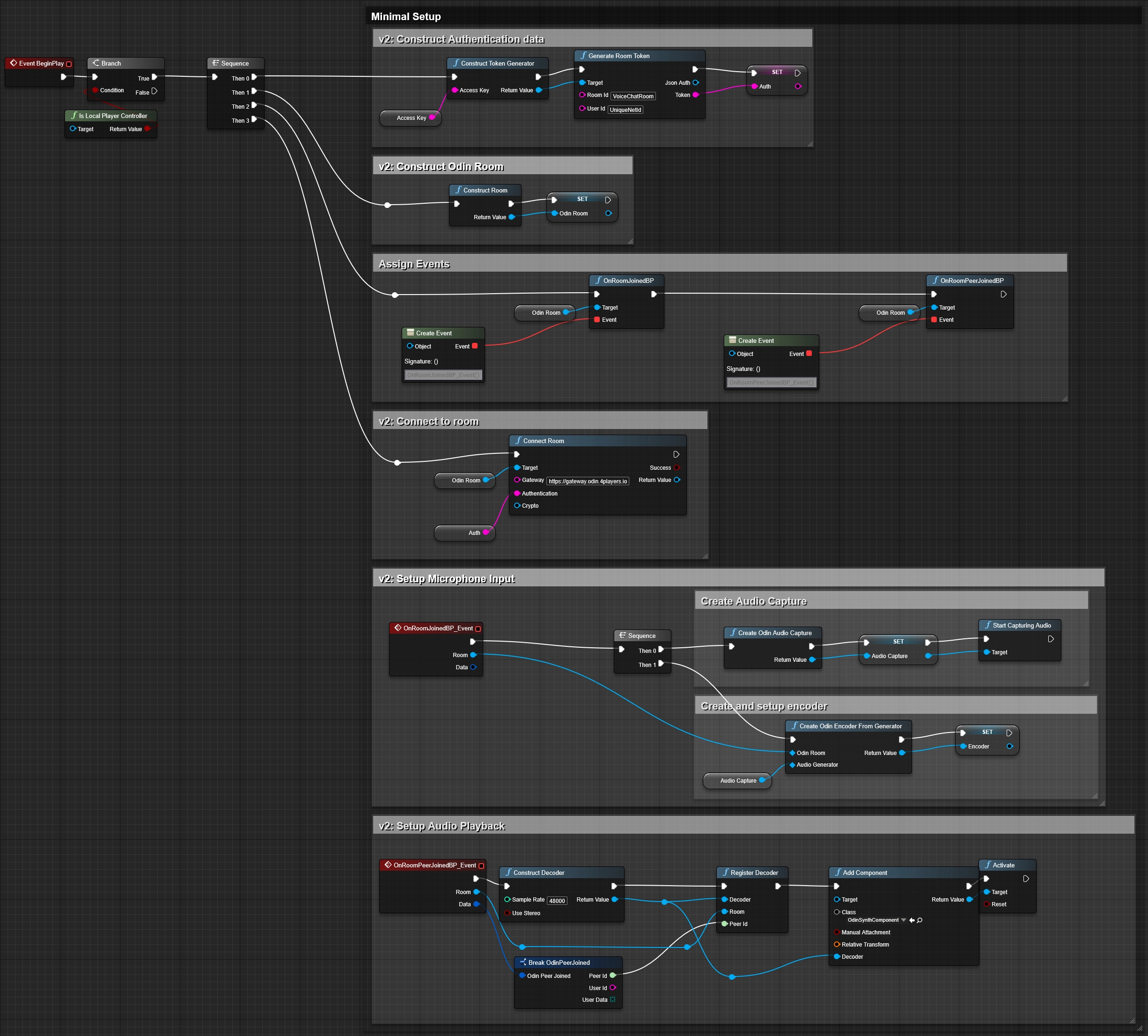
Task: Open the OdinSynthComponent class dropdown
Action: [x=904, y=920]
